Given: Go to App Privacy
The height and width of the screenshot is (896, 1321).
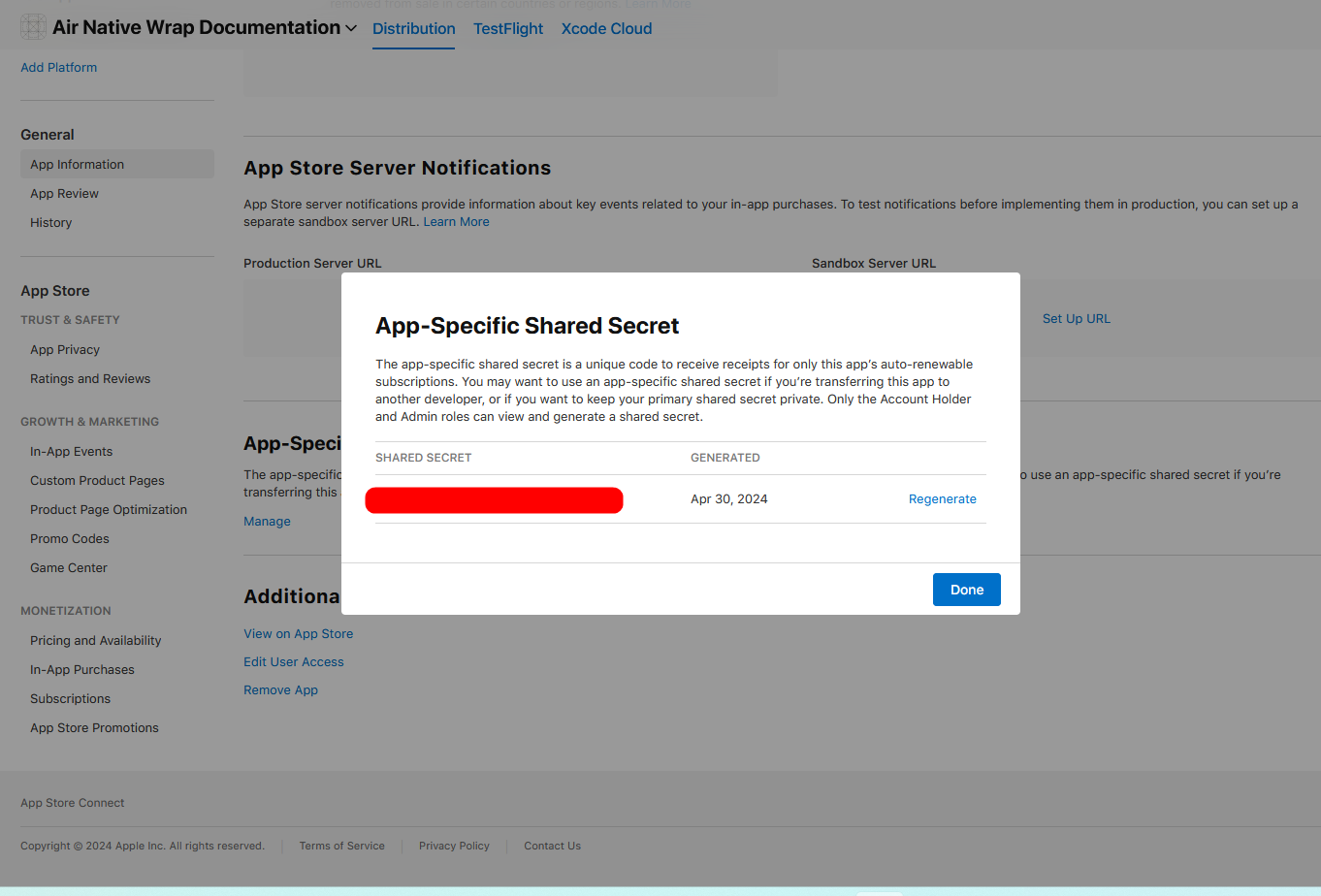Looking at the screenshot, I should point(65,349).
